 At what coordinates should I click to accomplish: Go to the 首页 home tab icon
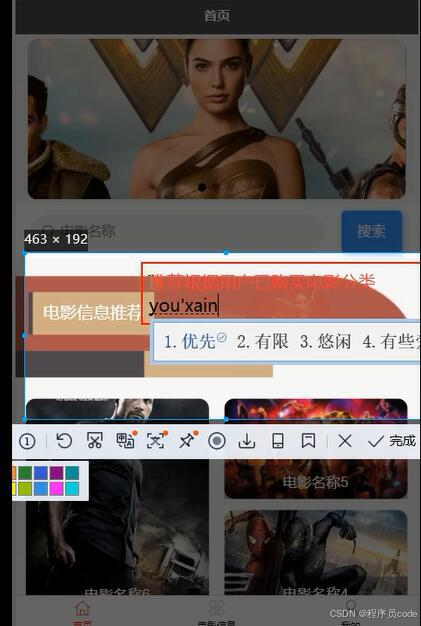pos(82,609)
